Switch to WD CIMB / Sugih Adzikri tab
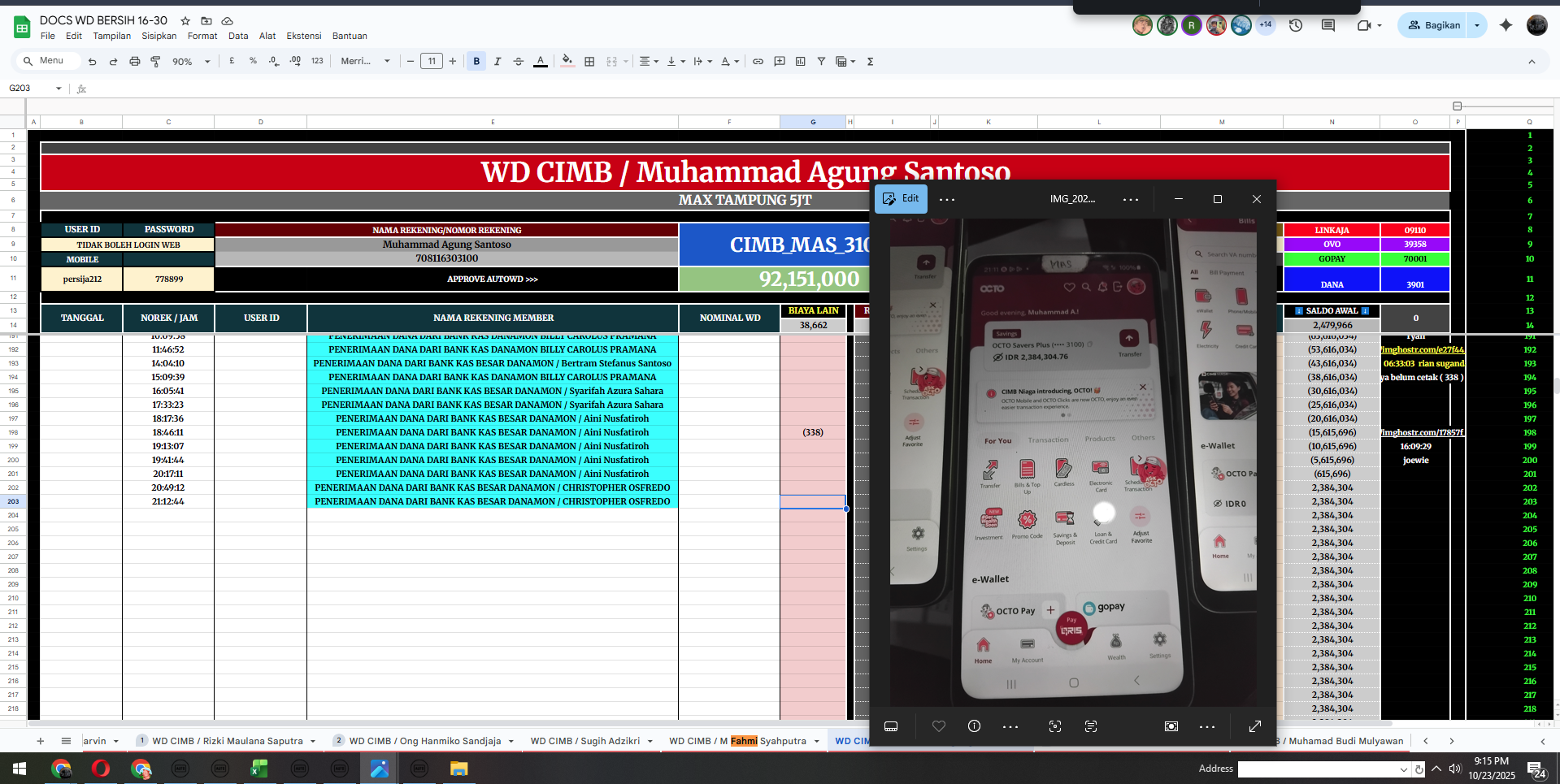 (584, 741)
